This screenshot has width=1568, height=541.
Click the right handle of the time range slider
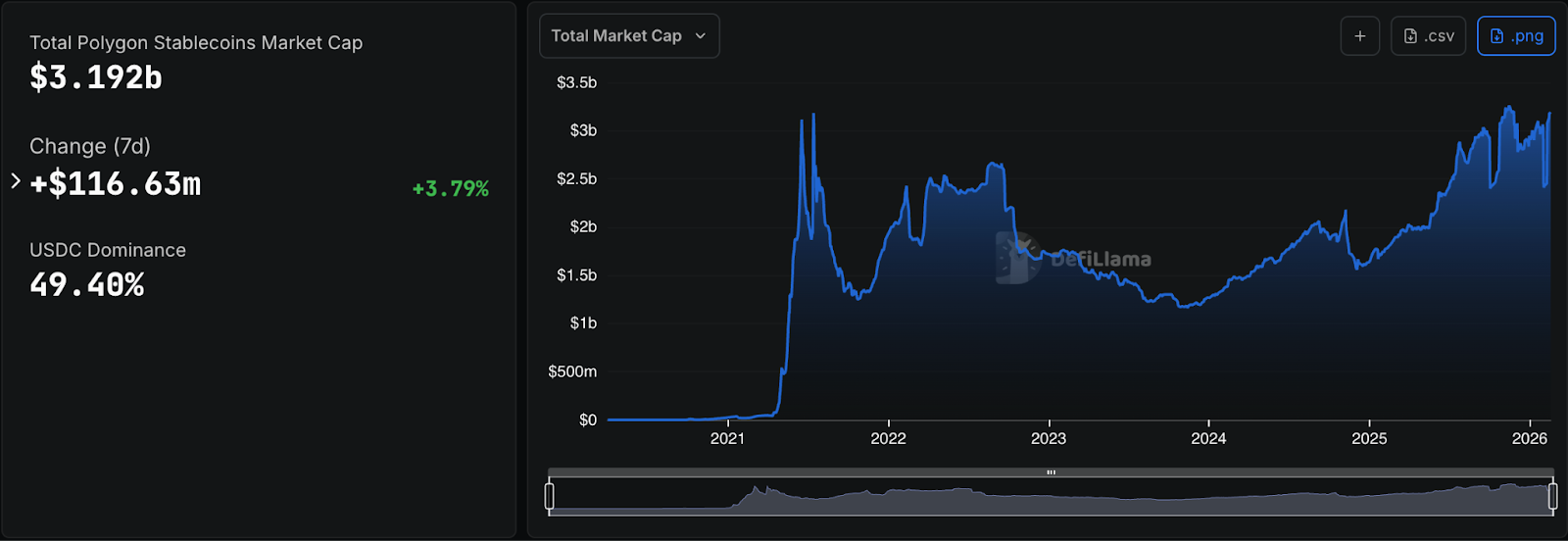(1552, 497)
